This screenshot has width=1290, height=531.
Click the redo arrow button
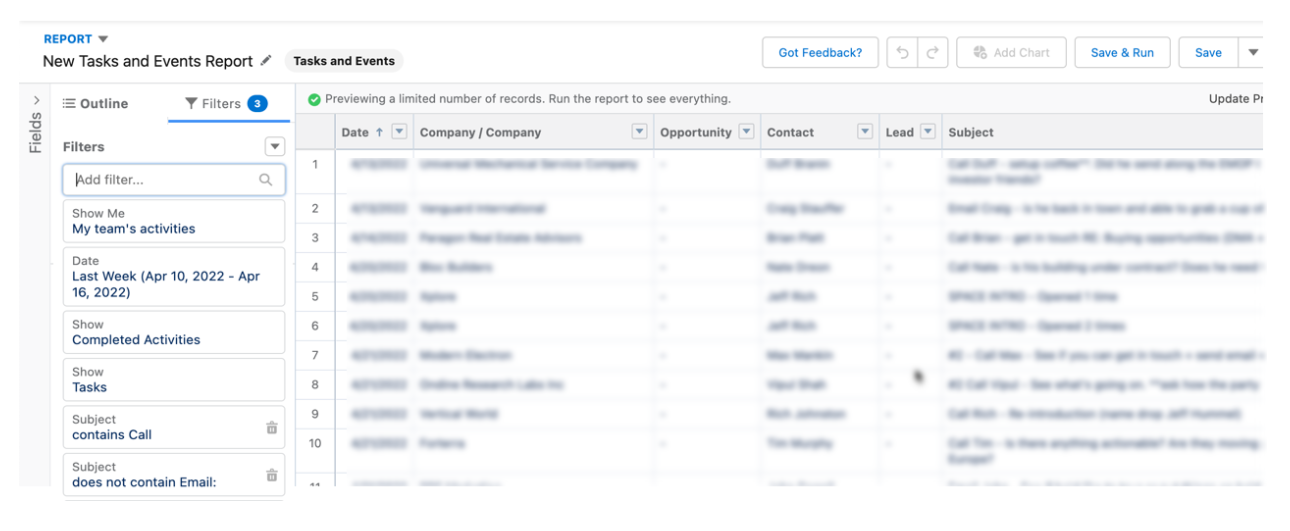click(932, 53)
